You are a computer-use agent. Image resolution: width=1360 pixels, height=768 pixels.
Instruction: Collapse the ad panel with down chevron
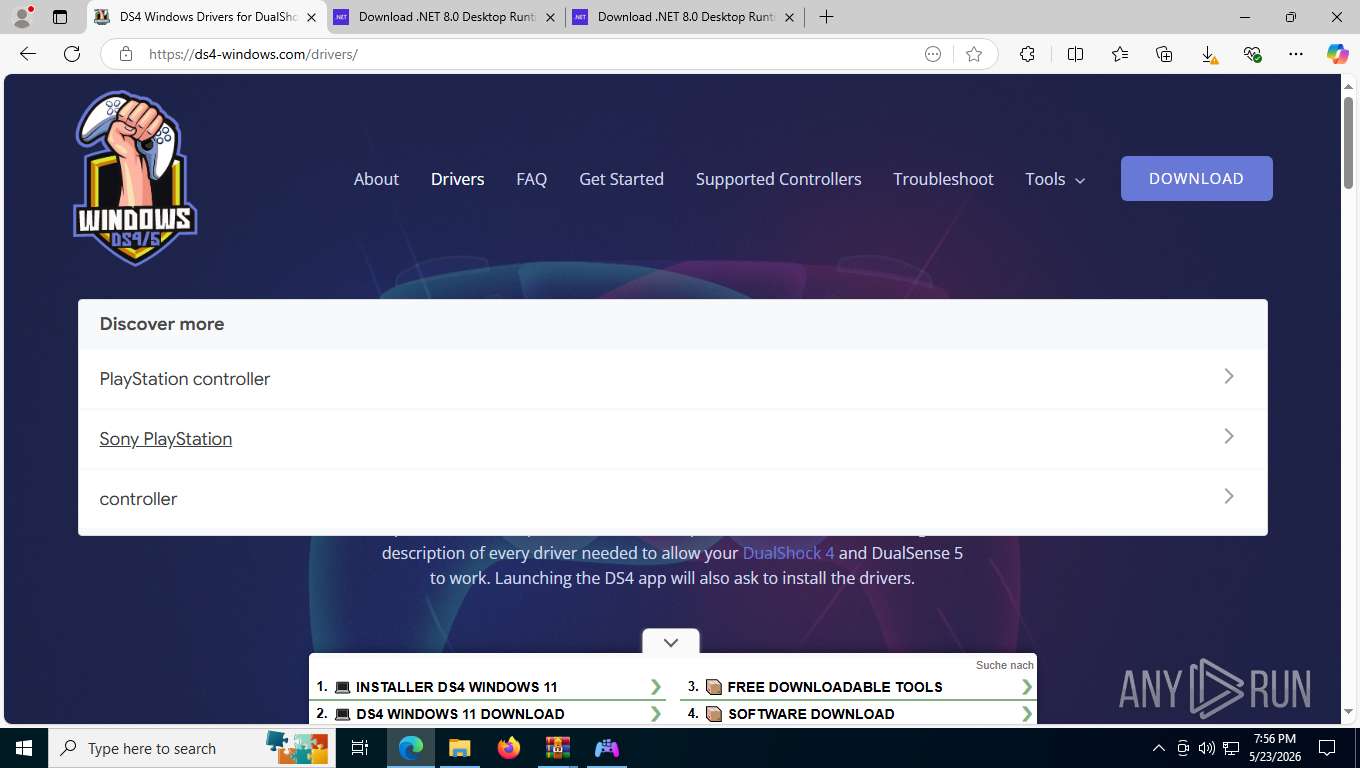click(x=671, y=642)
